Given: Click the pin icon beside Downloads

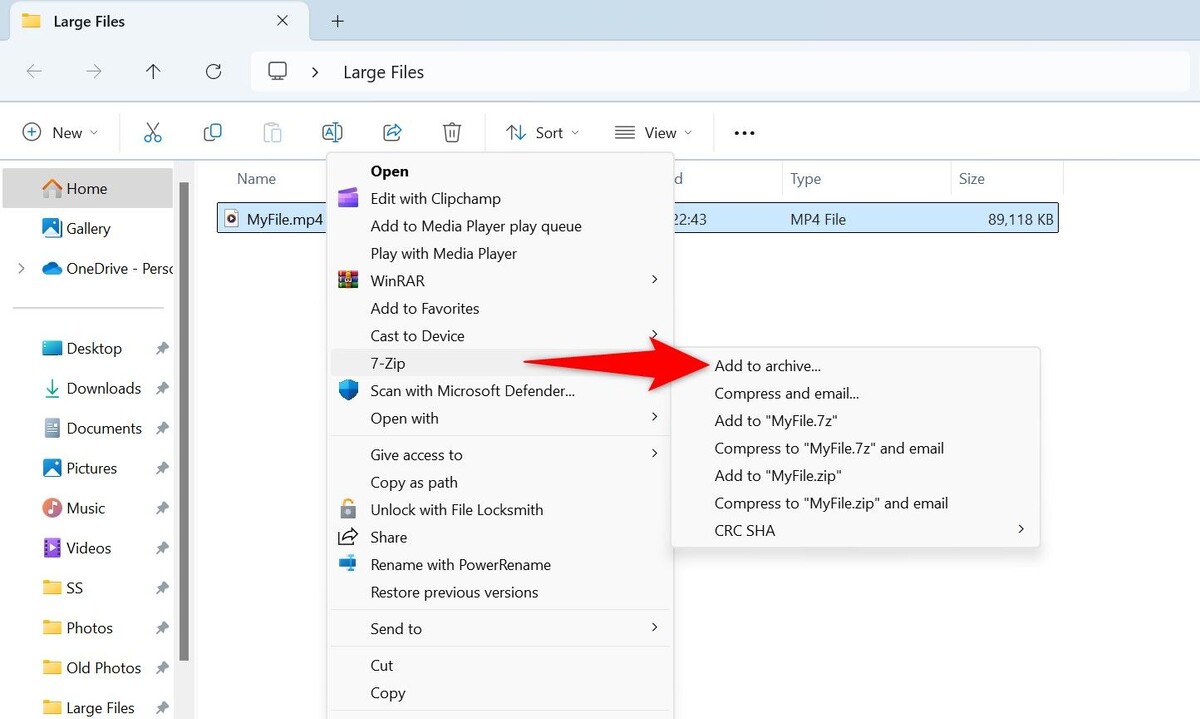Looking at the screenshot, I should [162, 388].
